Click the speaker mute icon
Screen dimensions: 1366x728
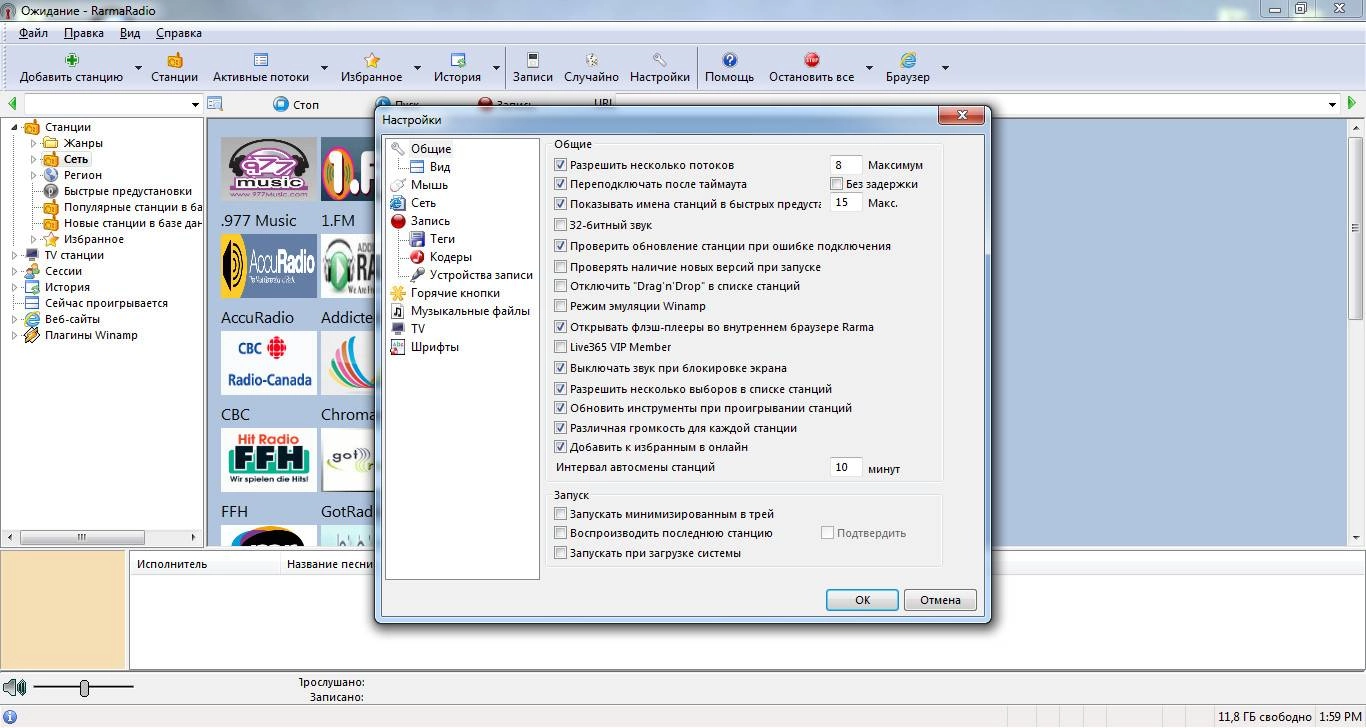coord(14,687)
